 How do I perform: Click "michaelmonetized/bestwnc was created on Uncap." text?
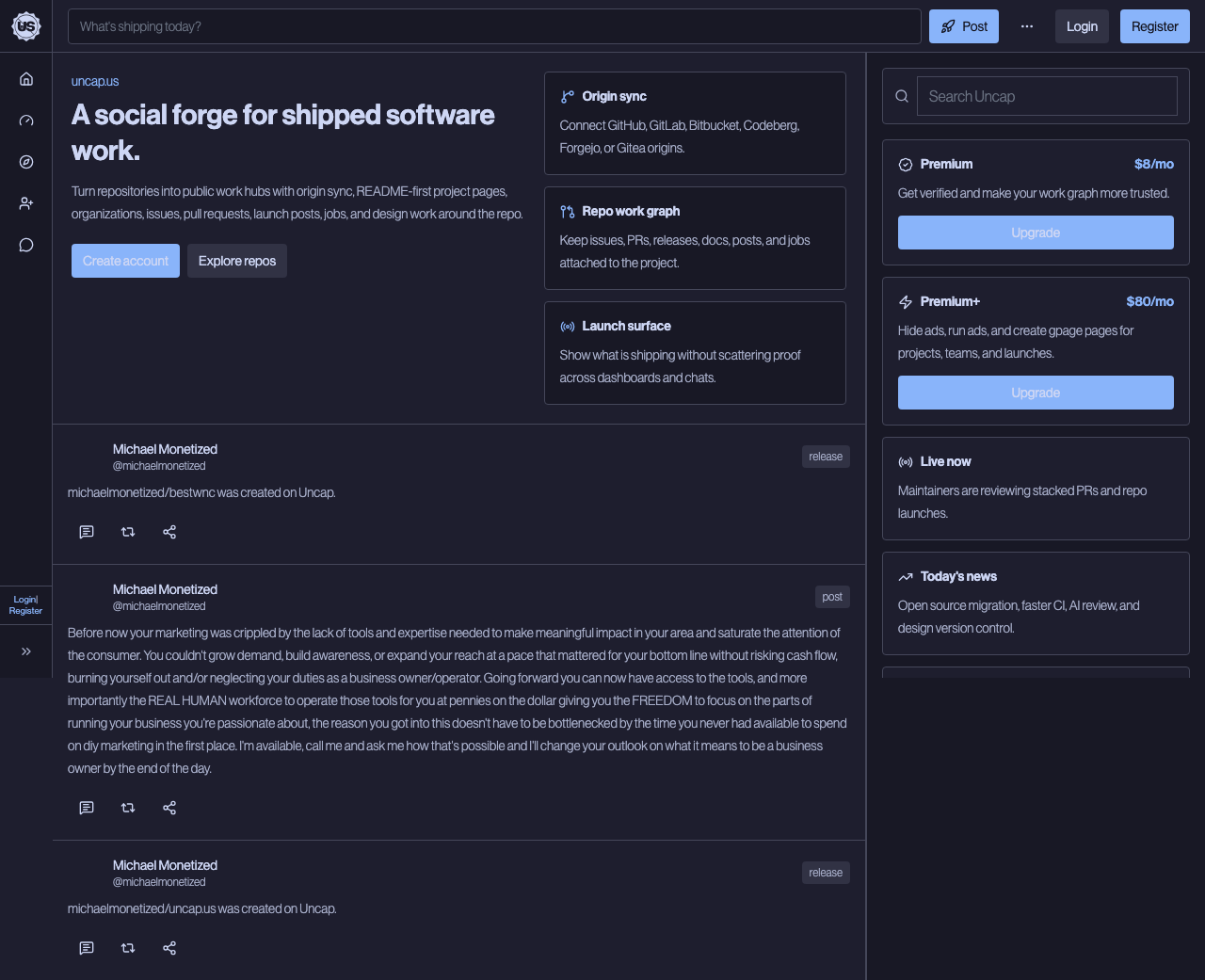tap(201, 492)
